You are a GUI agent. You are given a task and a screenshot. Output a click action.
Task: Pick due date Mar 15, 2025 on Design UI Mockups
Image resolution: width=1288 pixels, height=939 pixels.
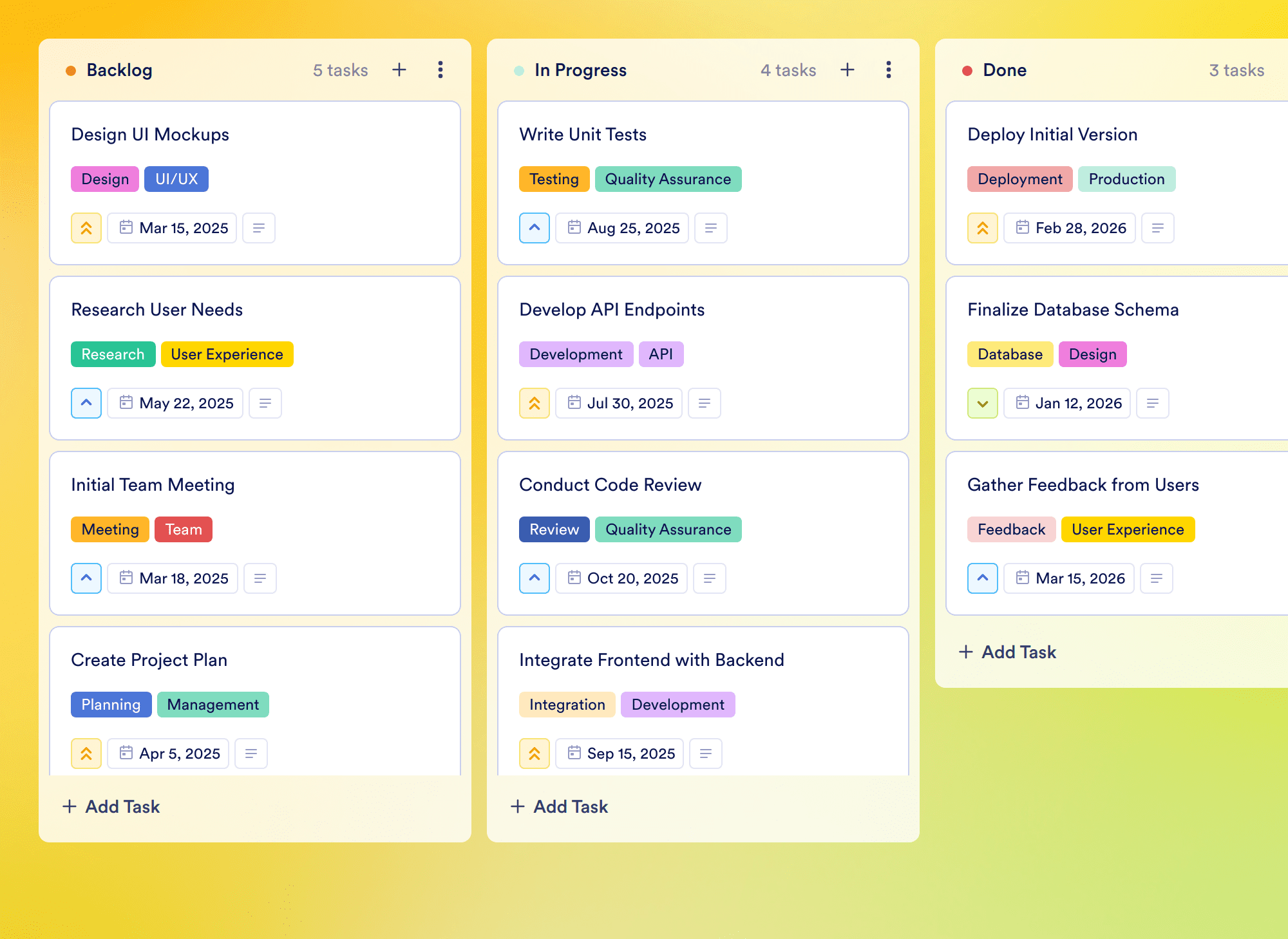[x=172, y=228]
